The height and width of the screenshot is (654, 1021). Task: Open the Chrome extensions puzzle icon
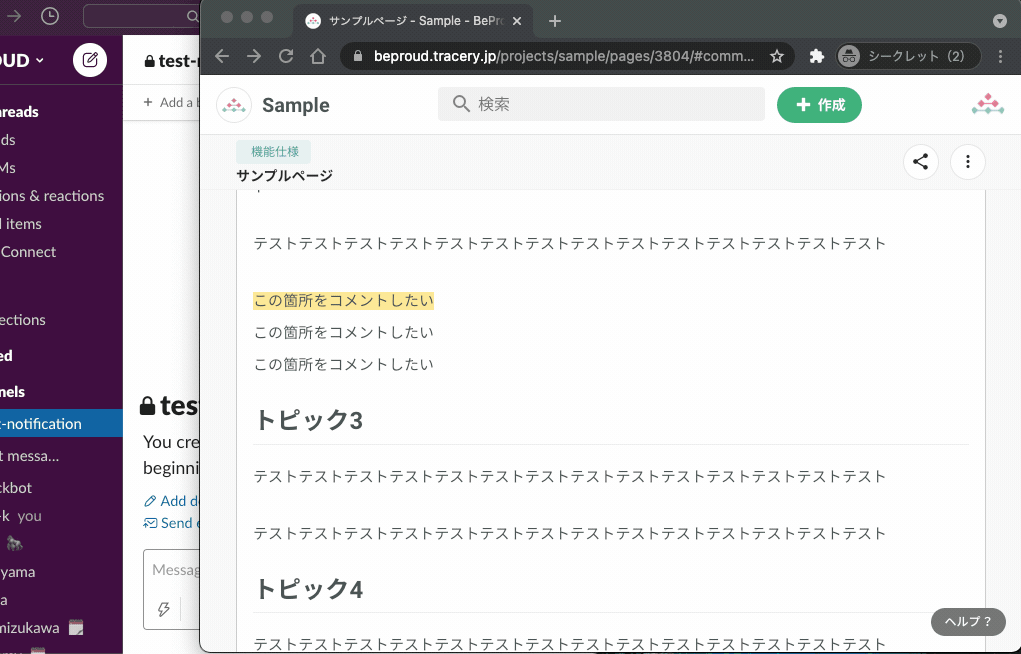click(816, 56)
